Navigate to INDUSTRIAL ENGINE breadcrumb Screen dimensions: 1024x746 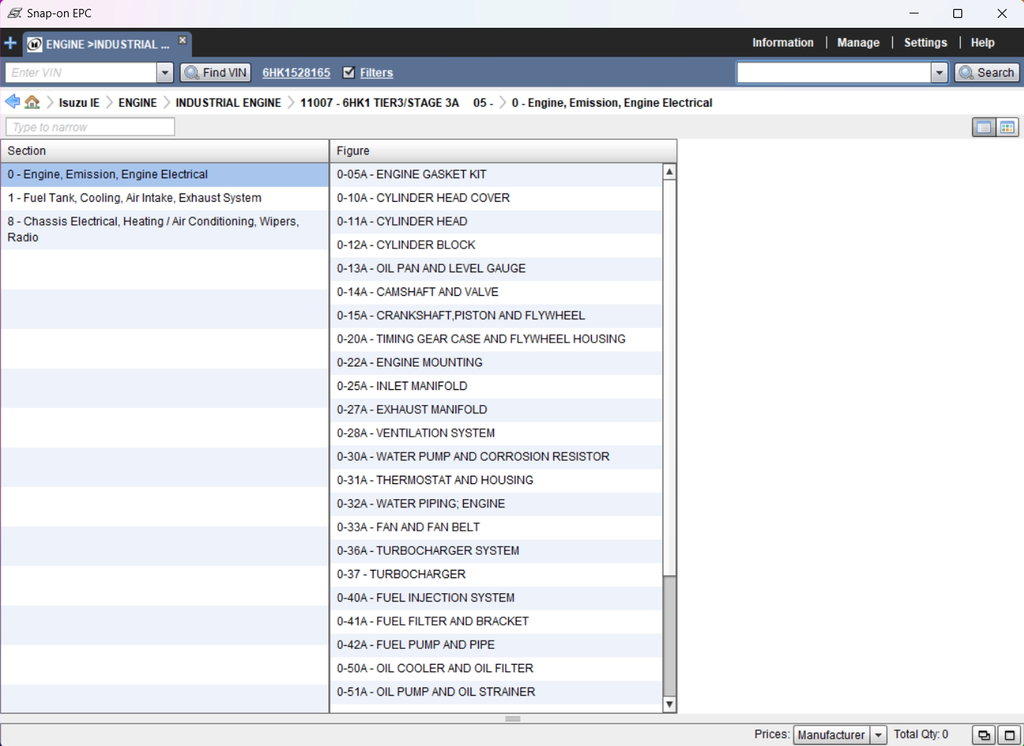[228, 103]
